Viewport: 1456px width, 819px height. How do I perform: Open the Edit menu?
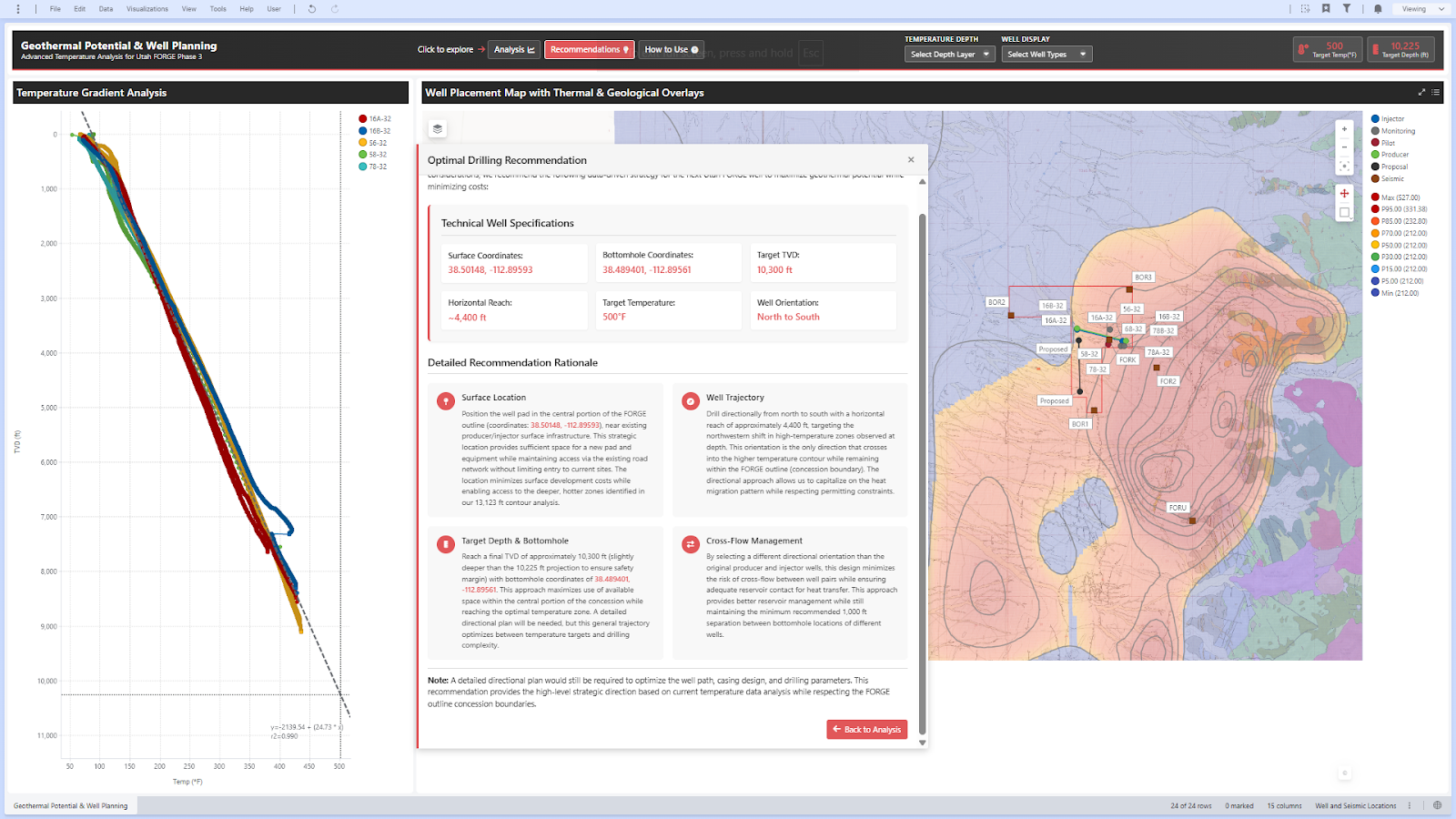click(80, 9)
